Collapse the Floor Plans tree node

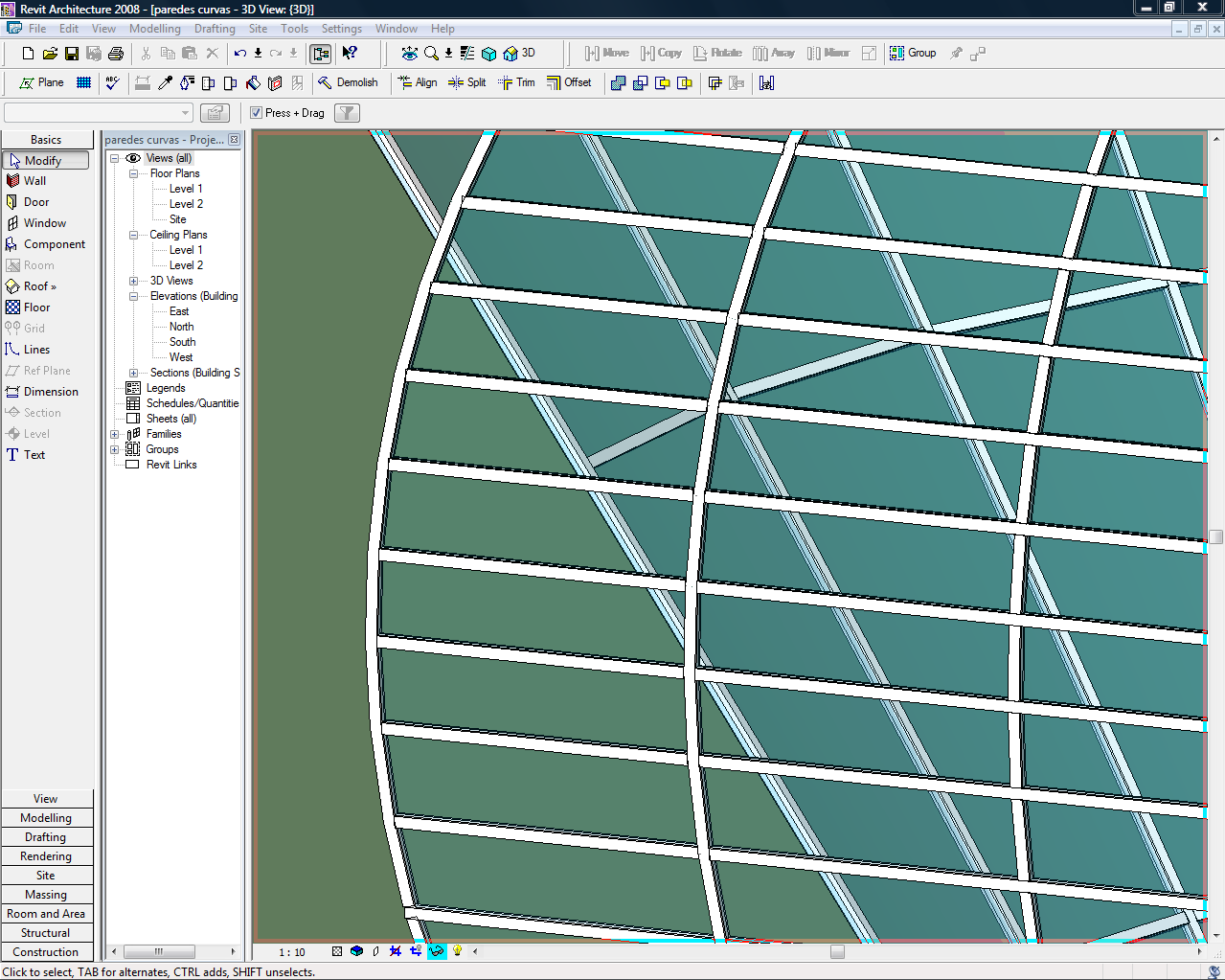[x=133, y=173]
